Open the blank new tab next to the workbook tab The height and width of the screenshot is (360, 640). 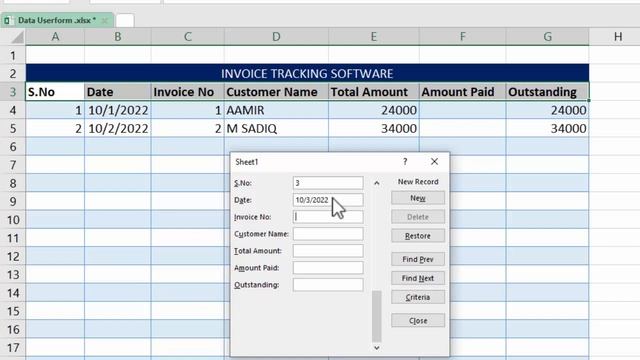[125, 20]
